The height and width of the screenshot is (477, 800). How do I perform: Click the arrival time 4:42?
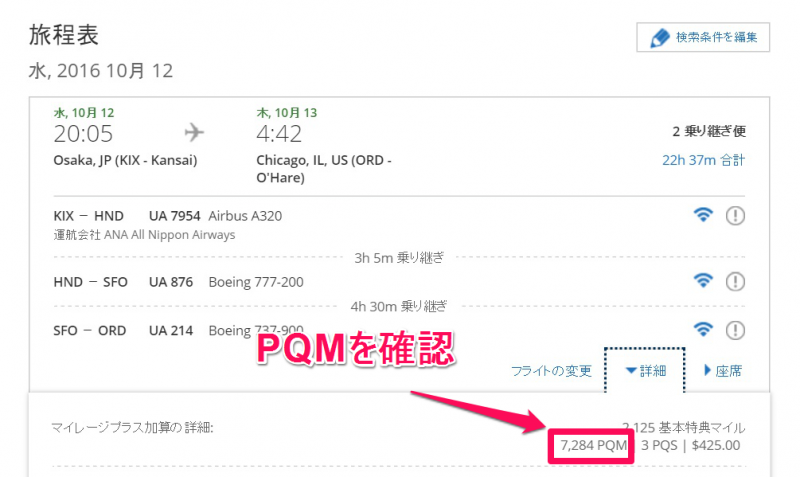point(279,134)
